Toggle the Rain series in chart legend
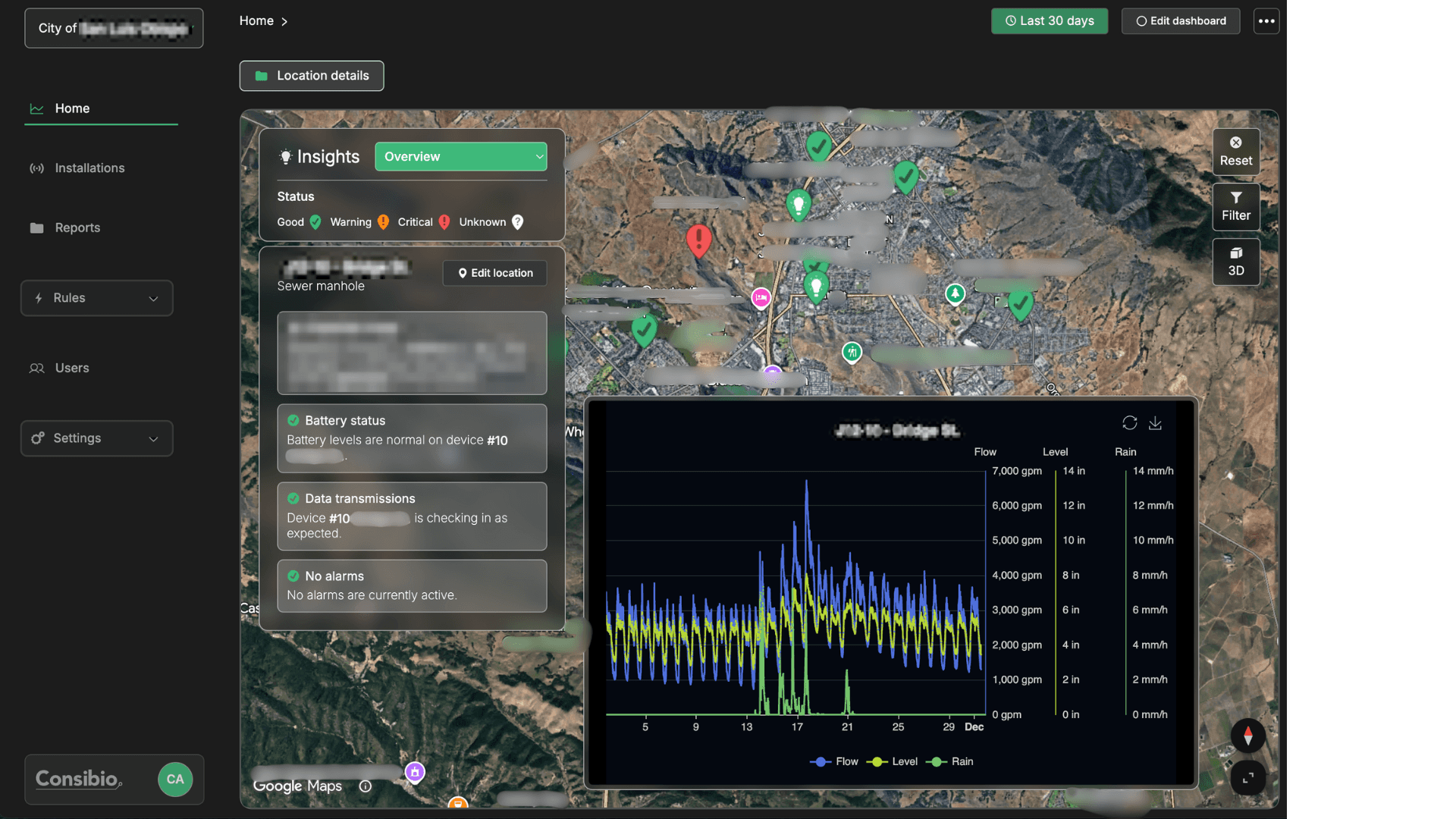 (952, 761)
